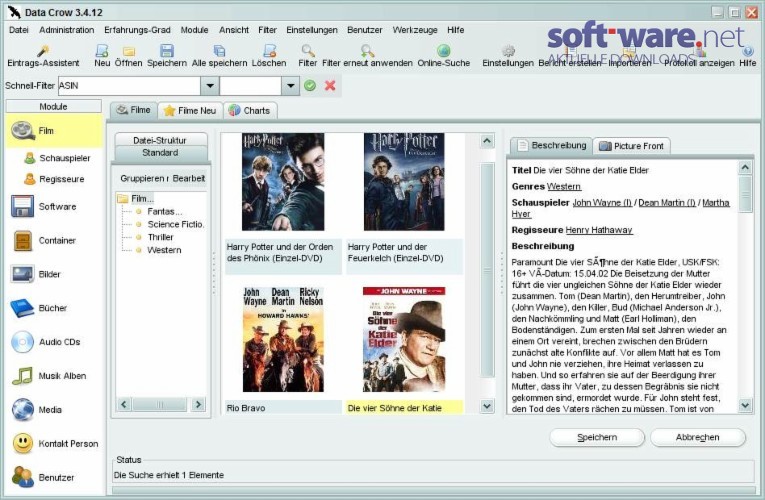Click Alle speichern in toolbar

pos(220,56)
